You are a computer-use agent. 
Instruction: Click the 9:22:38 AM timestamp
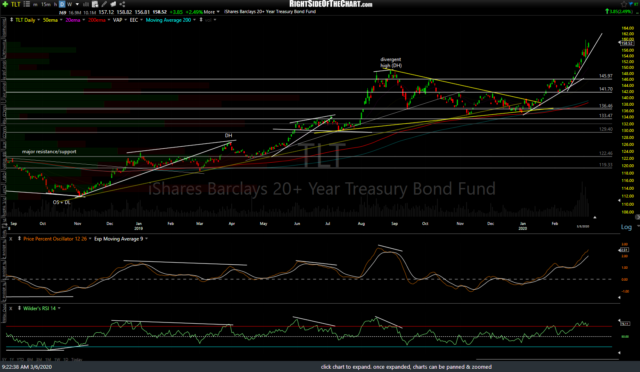click(27, 367)
